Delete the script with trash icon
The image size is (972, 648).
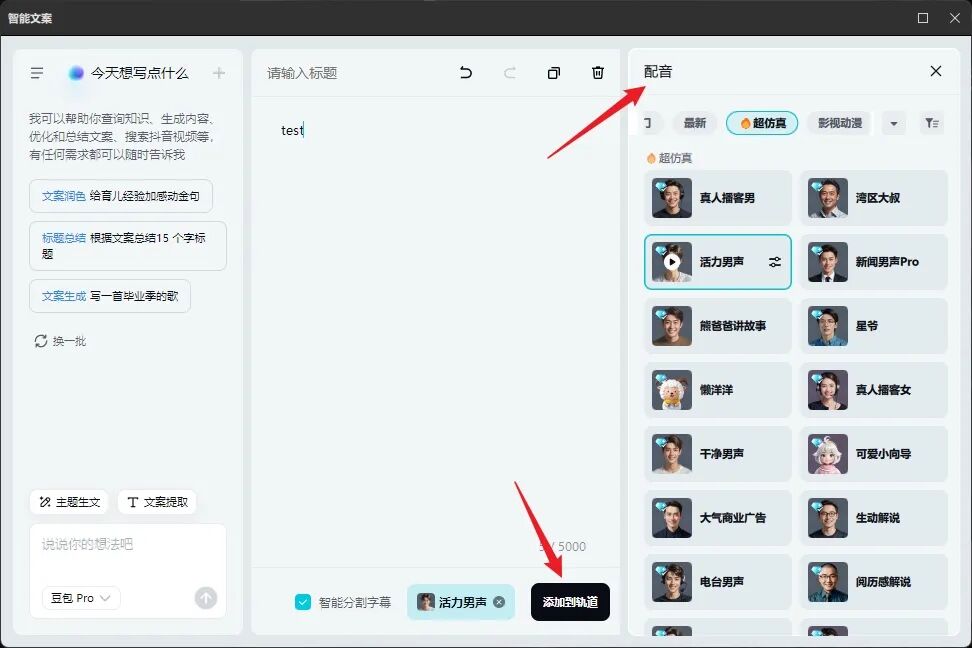point(598,73)
